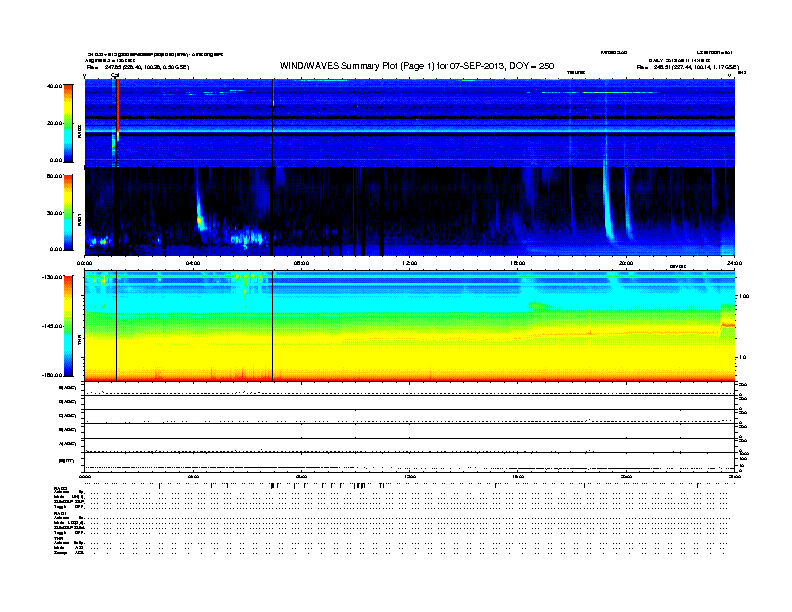This screenshot has width=792, height=612.
Task: Click the 10 label on TNR right axis
Action: [742, 358]
